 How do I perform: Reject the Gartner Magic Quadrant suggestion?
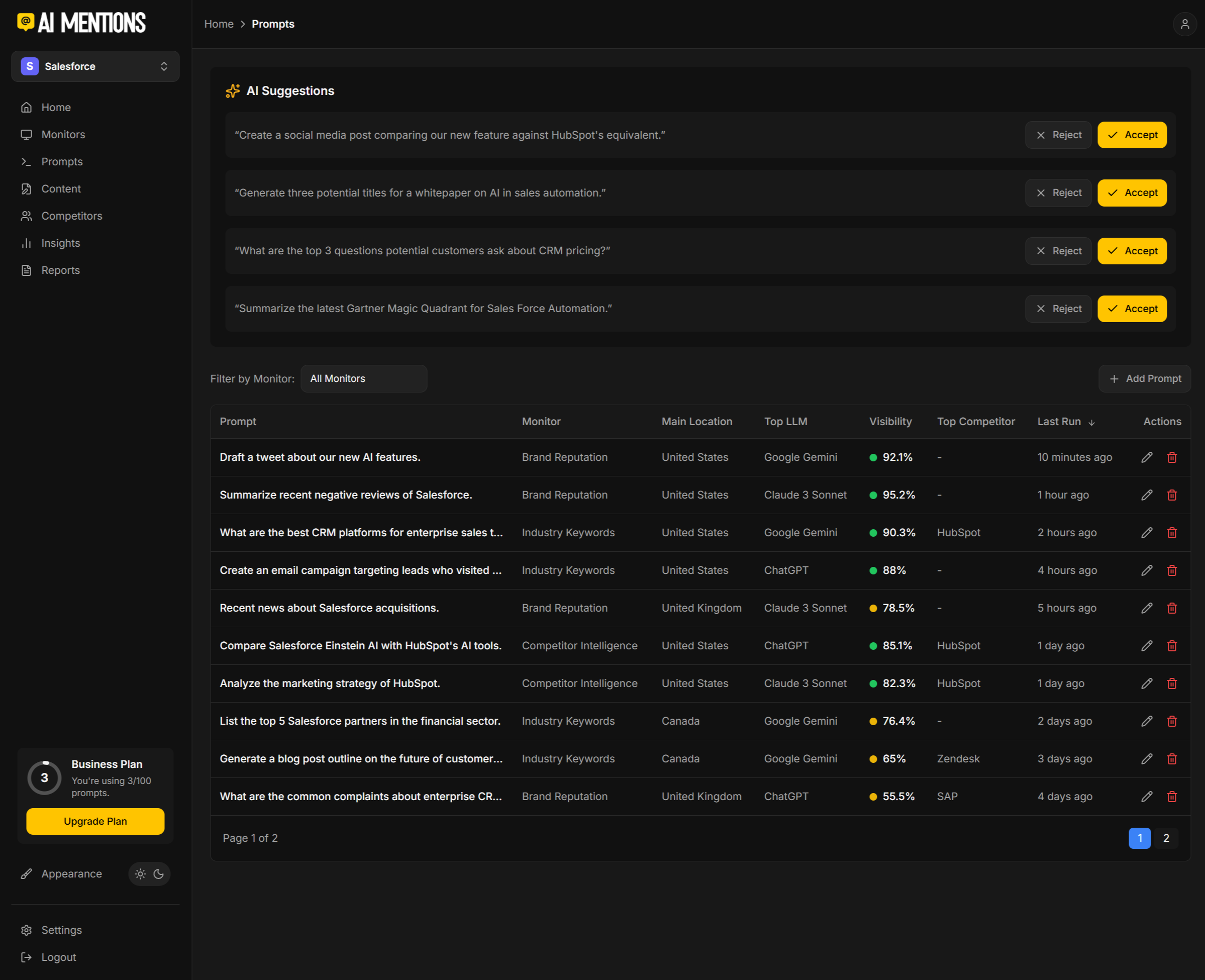click(1058, 309)
